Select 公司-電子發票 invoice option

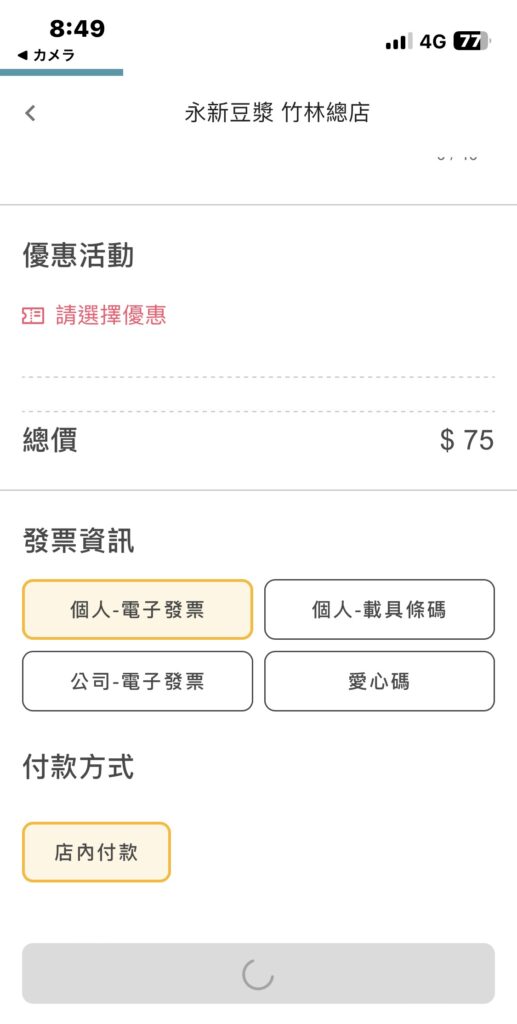137,681
